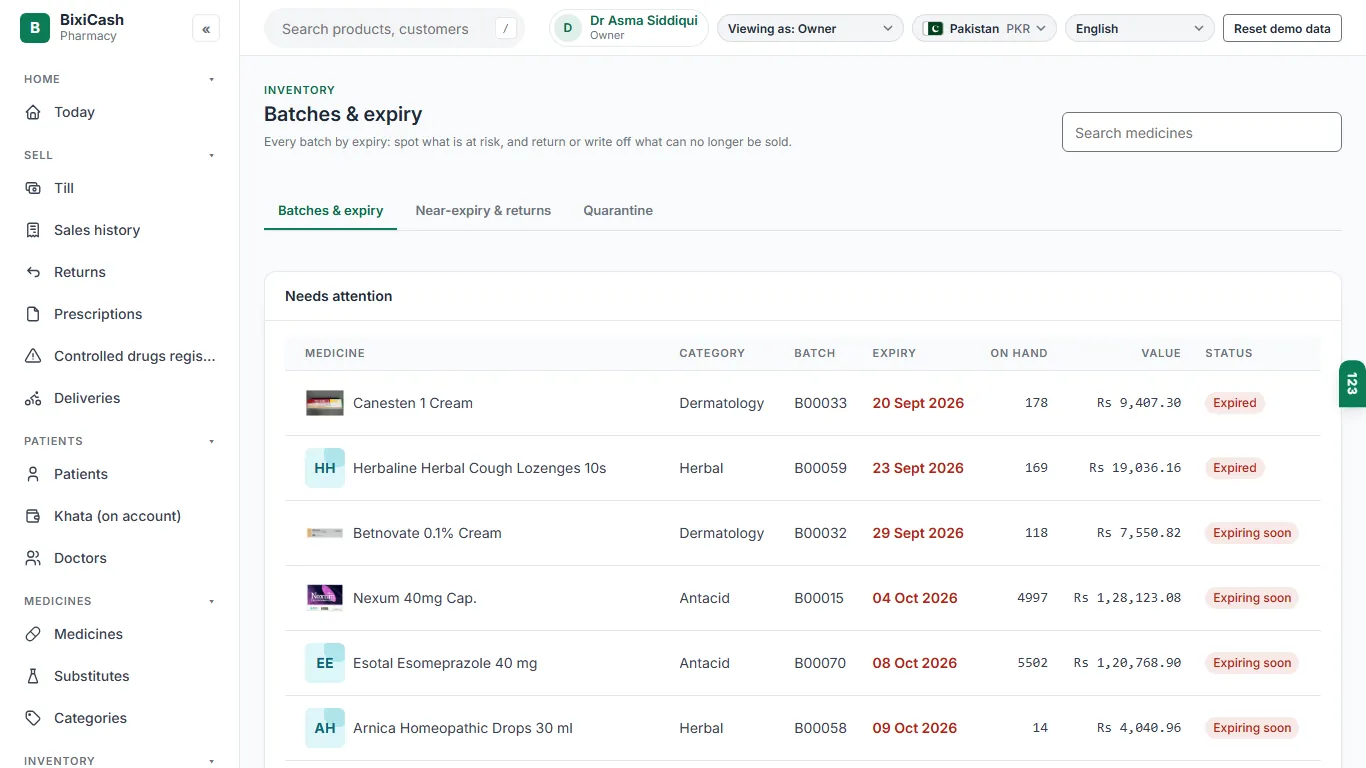This screenshot has height=768, width=1366.
Task: Click the Search products, customers field
Action: [x=394, y=29]
